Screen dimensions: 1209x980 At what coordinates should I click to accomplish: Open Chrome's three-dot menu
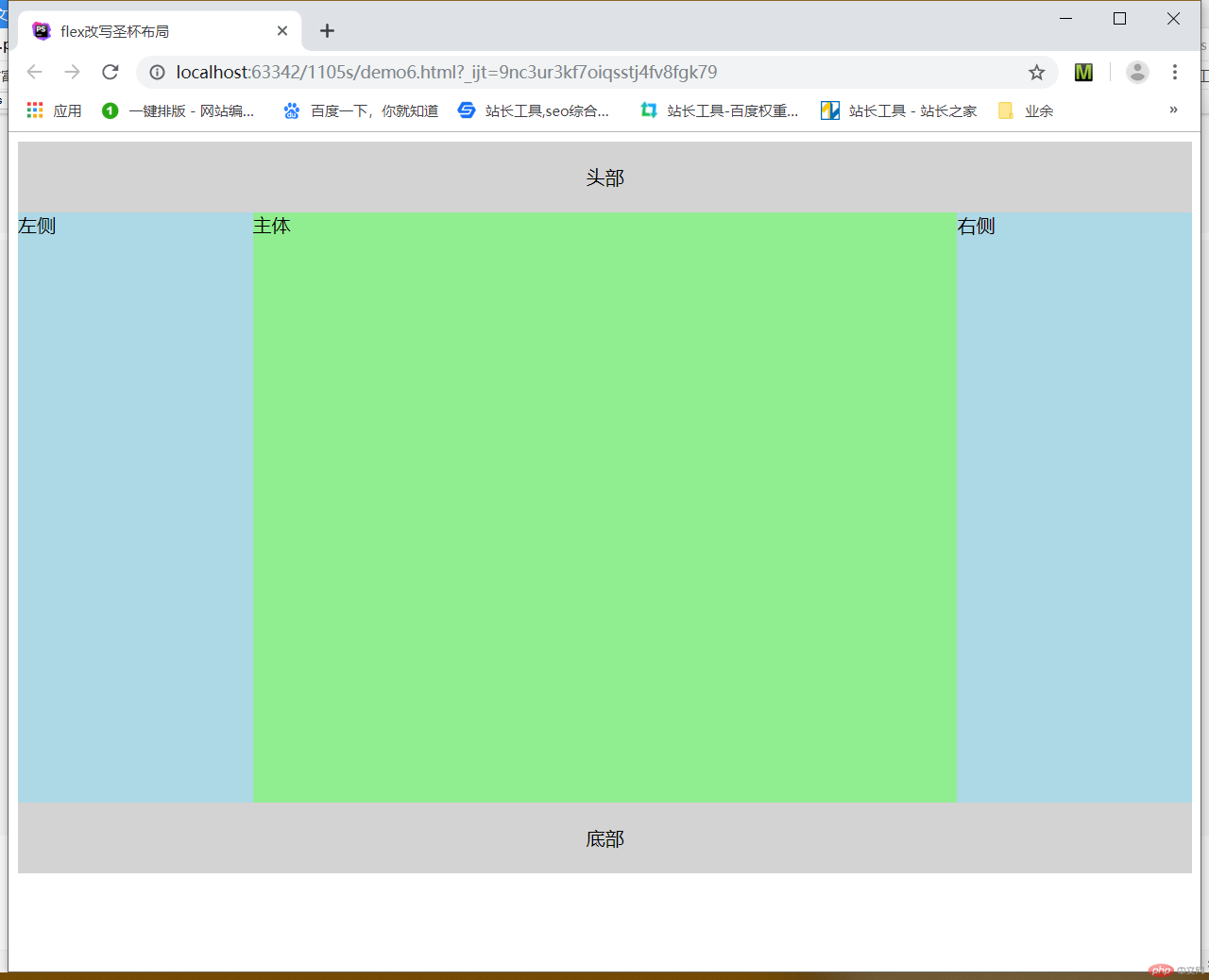[x=1175, y=72]
